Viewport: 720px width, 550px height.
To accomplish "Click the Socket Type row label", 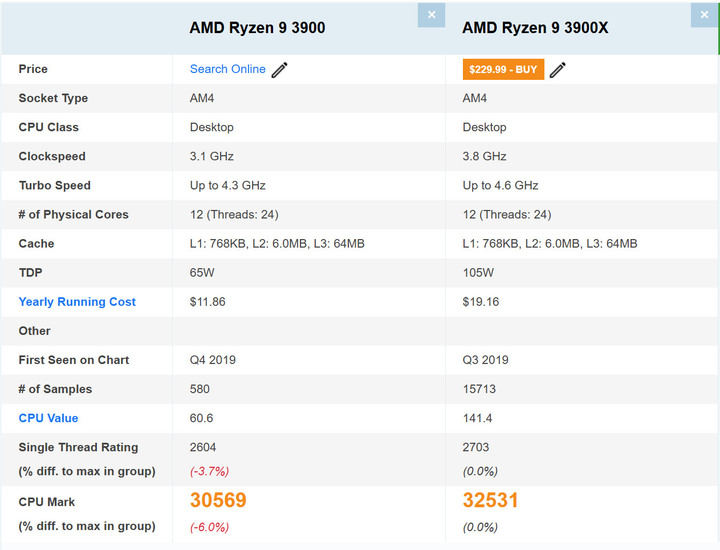I will tap(53, 98).
